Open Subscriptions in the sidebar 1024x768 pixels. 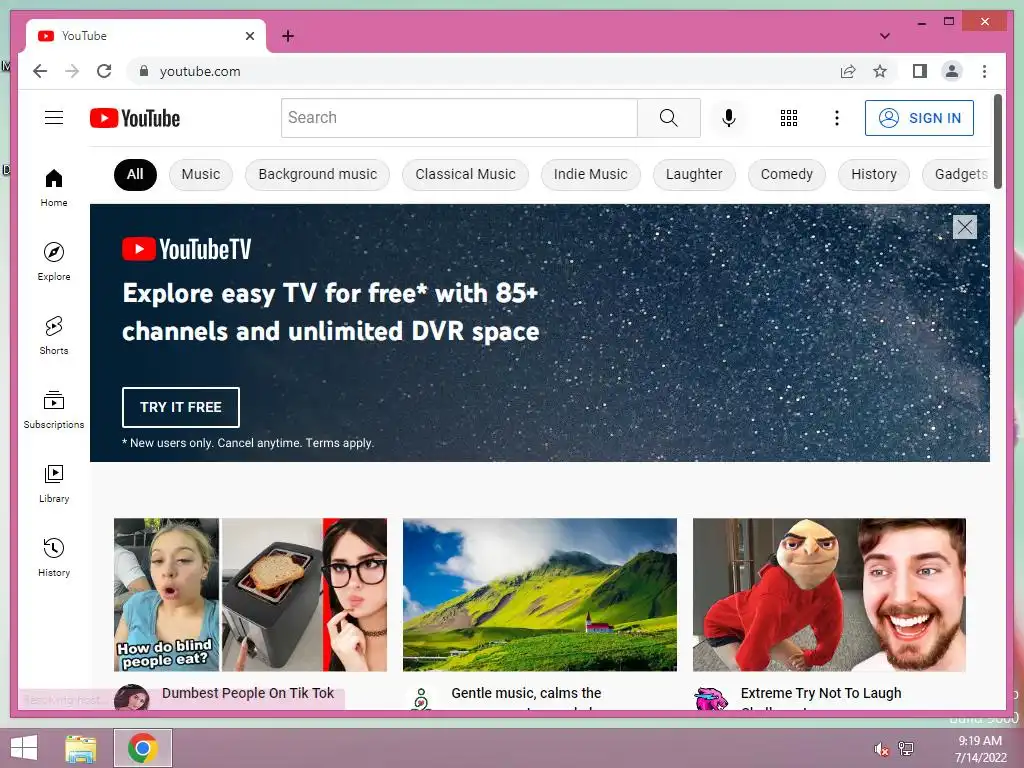point(54,409)
